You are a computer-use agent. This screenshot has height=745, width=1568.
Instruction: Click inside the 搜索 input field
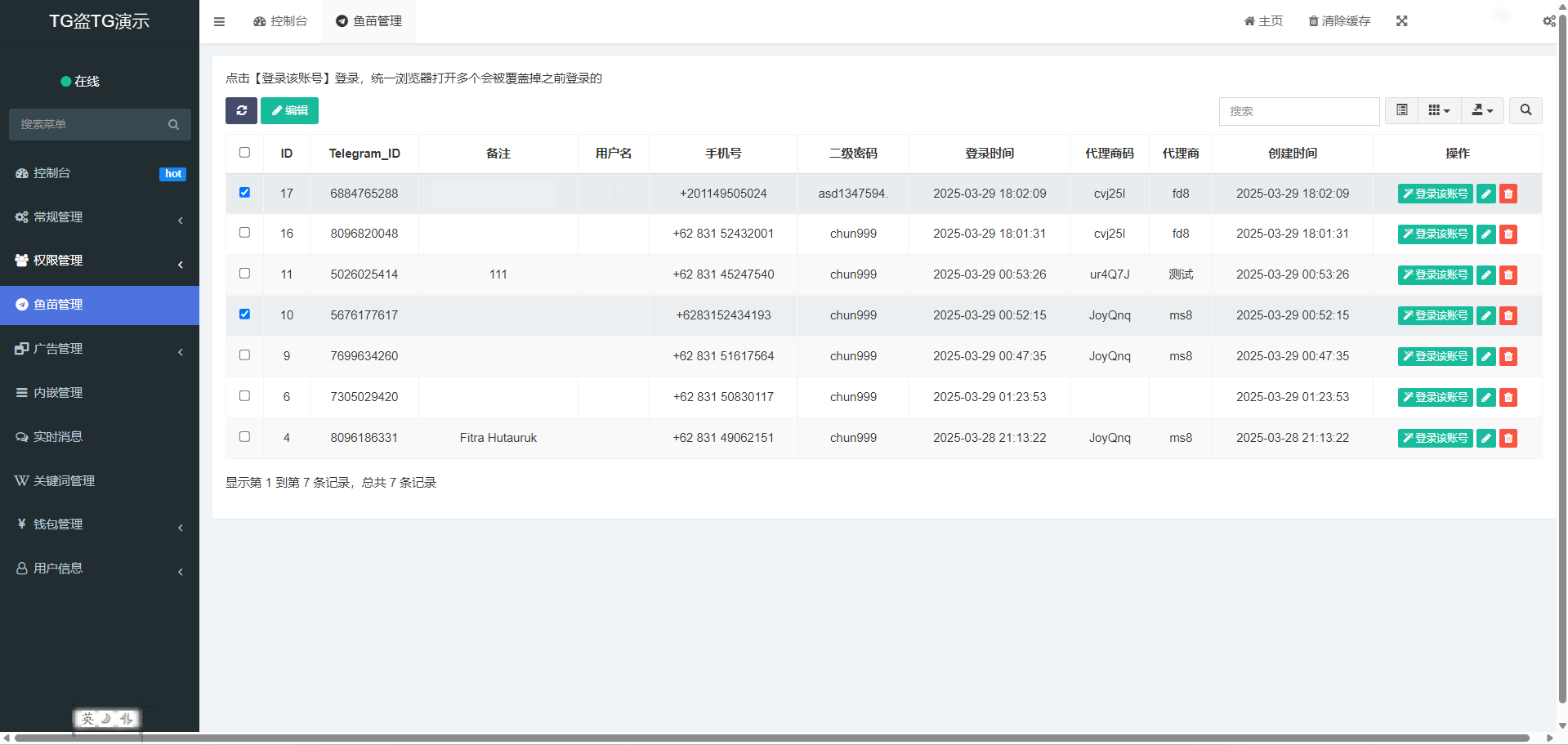[1299, 111]
